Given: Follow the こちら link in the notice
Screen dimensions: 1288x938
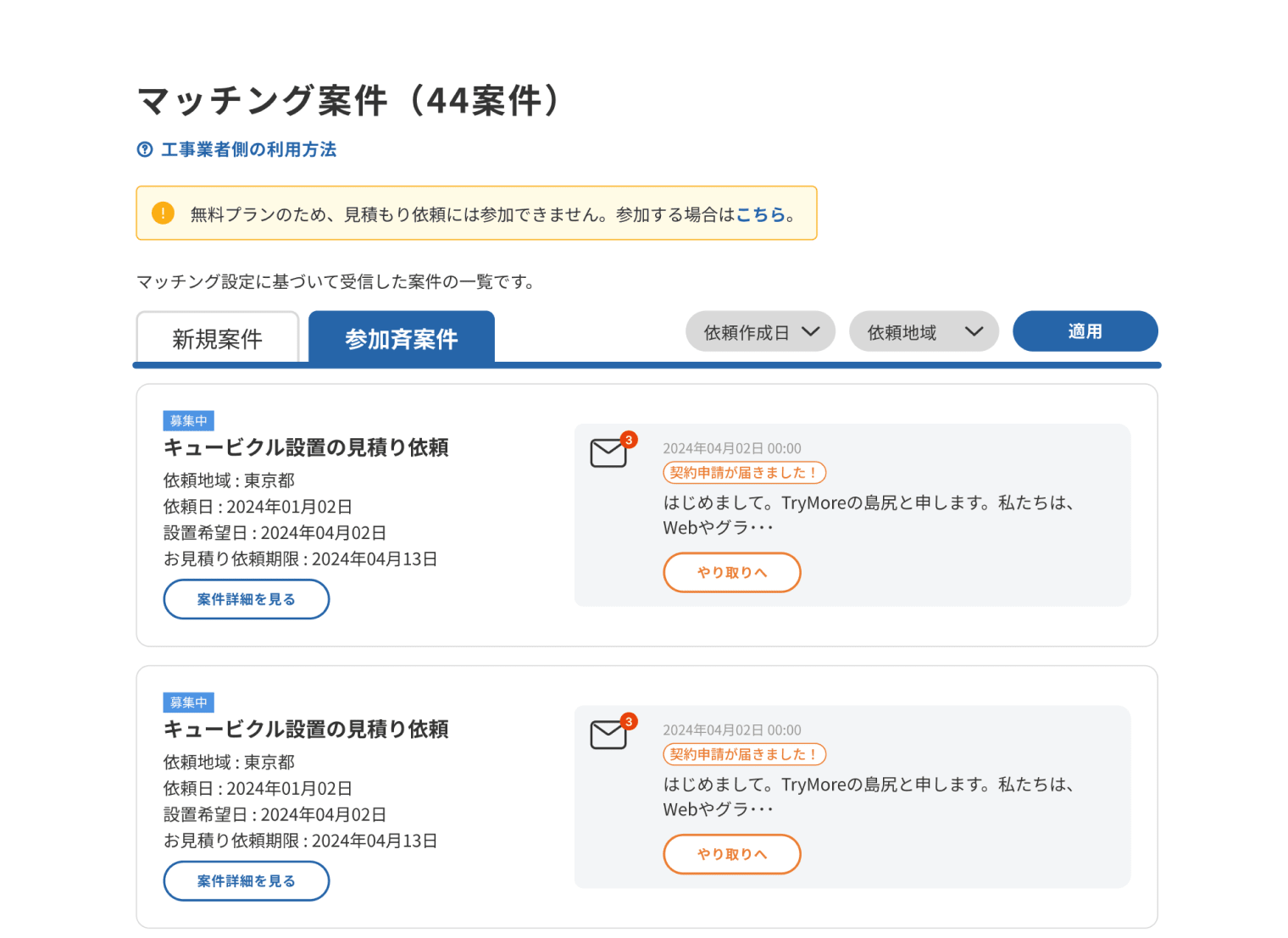Looking at the screenshot, I should [760, 214].
